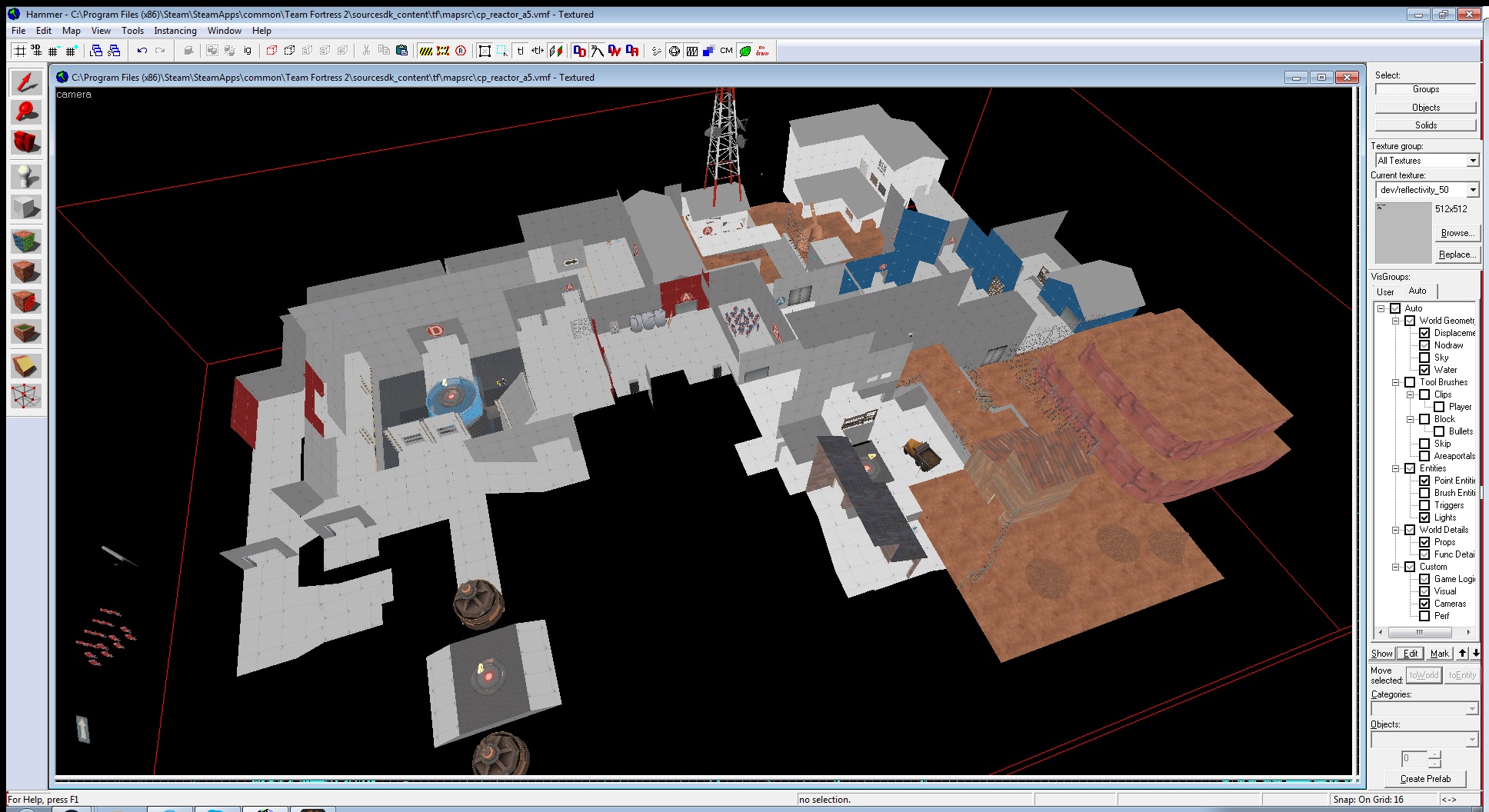Open the Map menu

72,31
